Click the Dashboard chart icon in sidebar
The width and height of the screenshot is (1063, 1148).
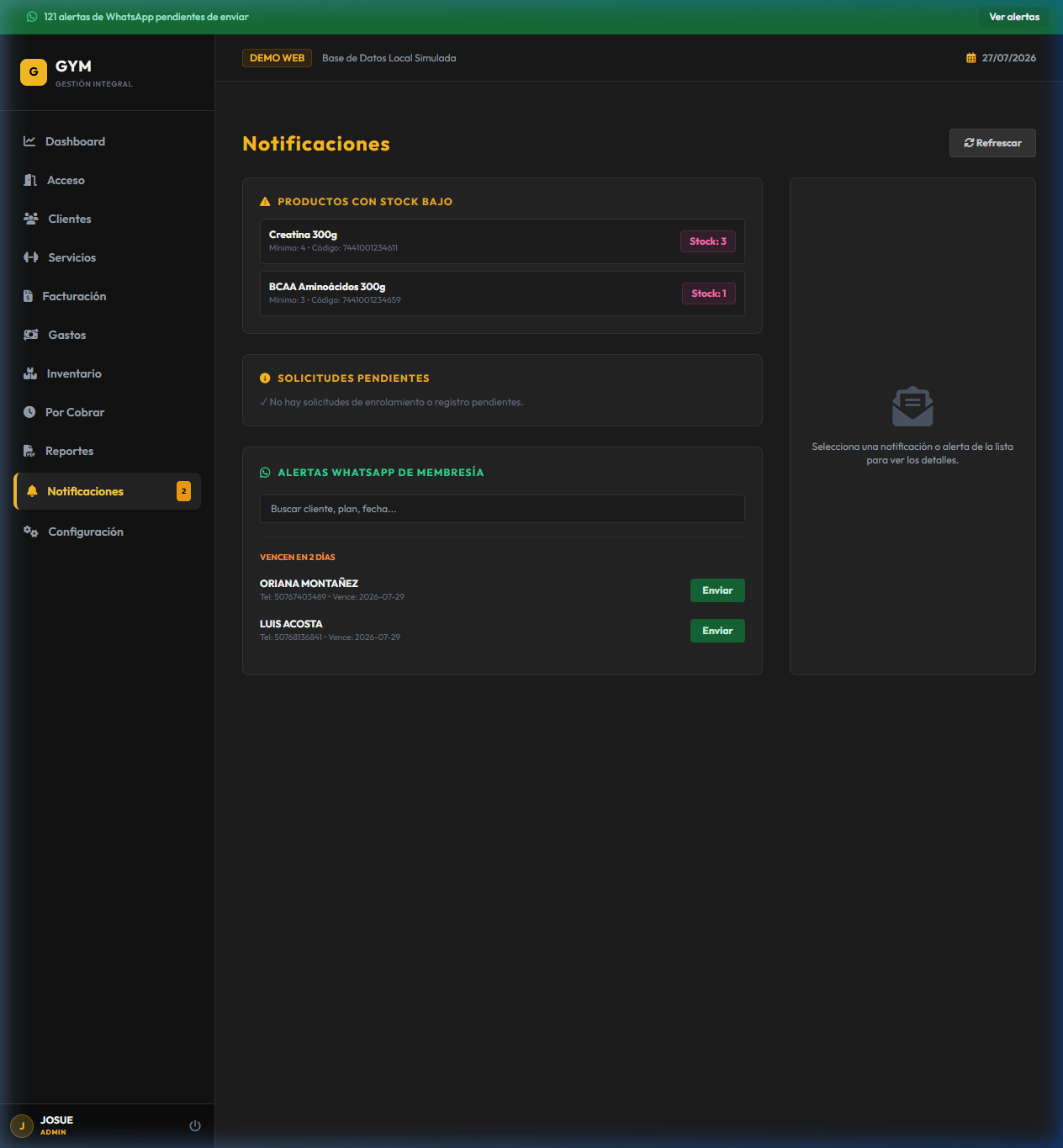click(x=29, y=141)
